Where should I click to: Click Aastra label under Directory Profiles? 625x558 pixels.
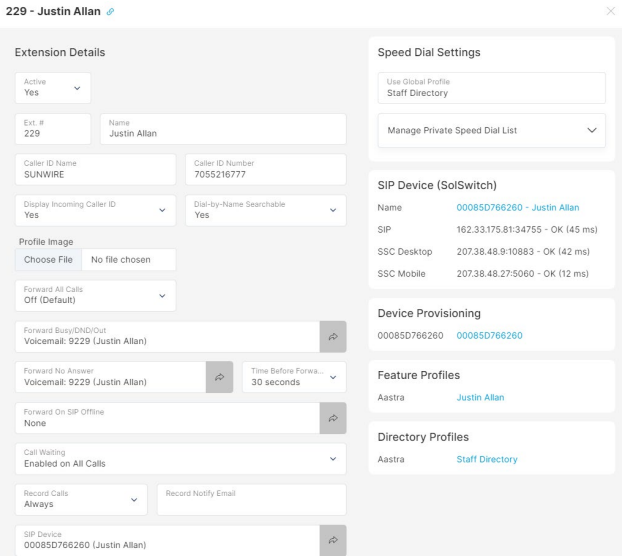tap(391, 459)
